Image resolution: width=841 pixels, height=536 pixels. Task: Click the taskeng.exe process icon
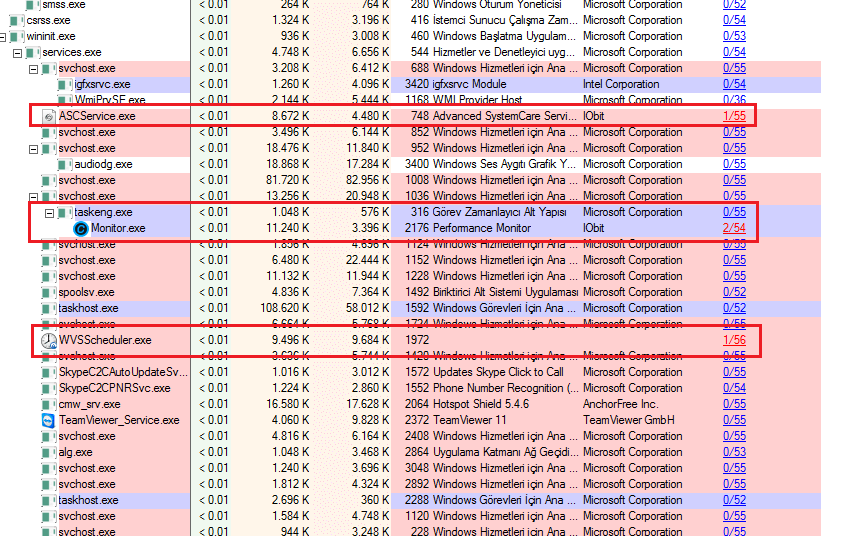pos(65,212)
